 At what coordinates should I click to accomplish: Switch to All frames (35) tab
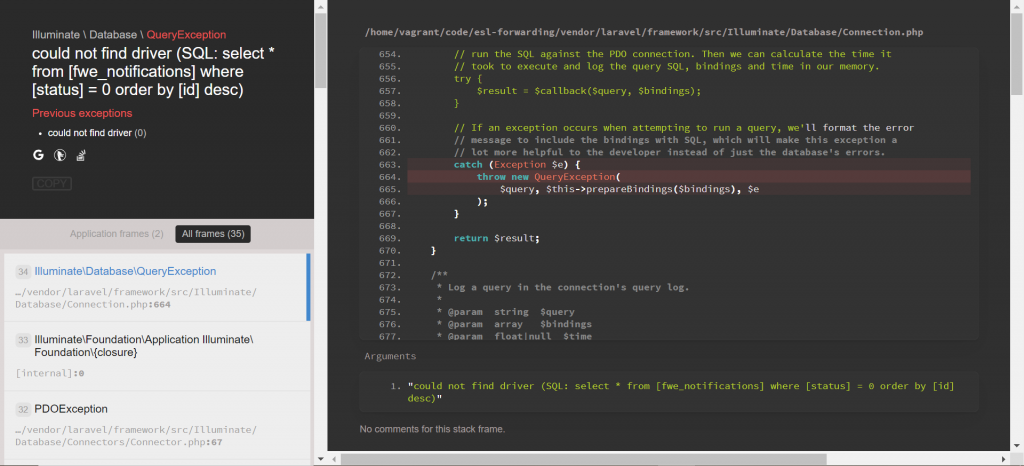213,234
